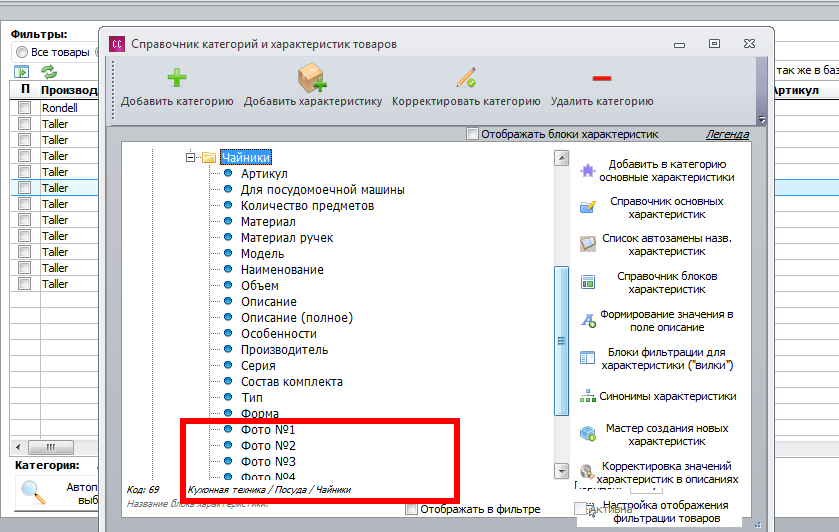Click the CC application icon in the title bar
The width and height of the screenshot is (839, 532).
click(117, 44)
